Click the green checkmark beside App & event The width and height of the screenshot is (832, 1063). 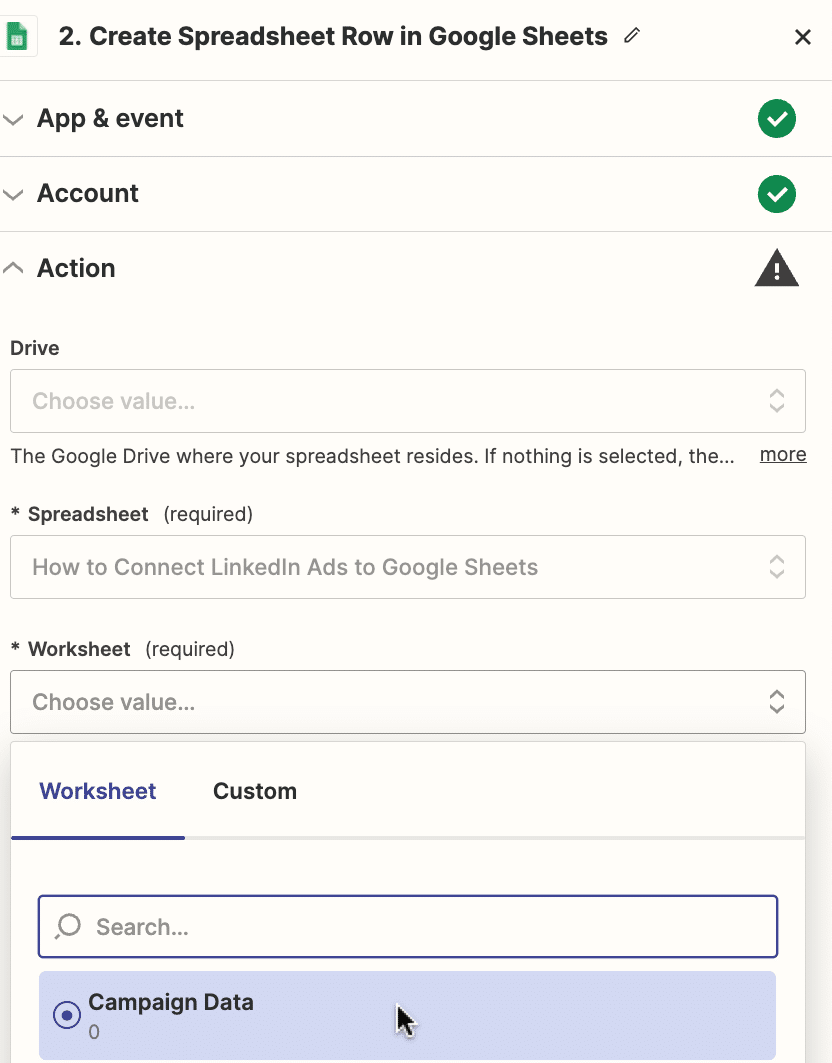pyautogui.click(x=776, y=119)
